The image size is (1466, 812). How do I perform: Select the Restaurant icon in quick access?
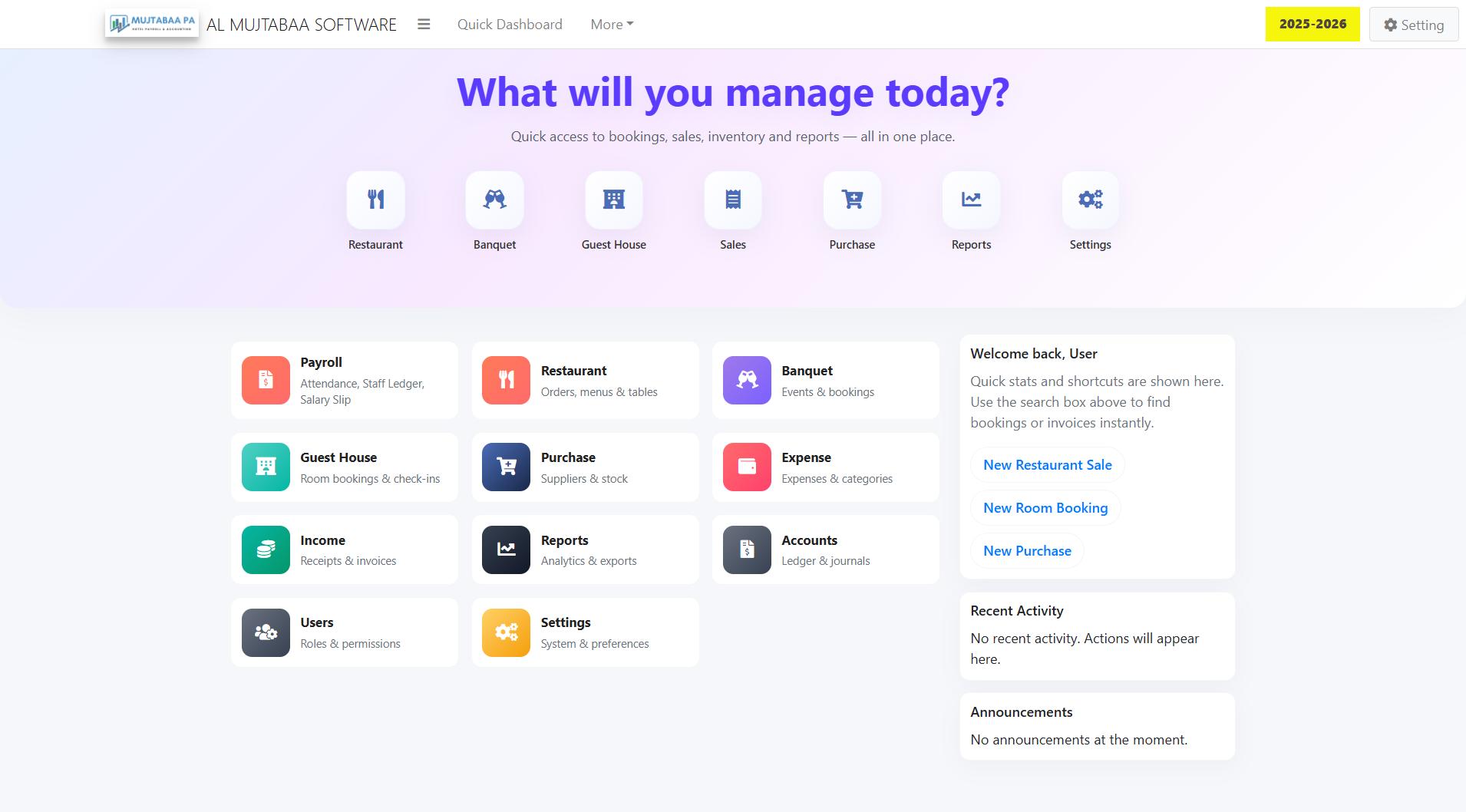(375, 200)
